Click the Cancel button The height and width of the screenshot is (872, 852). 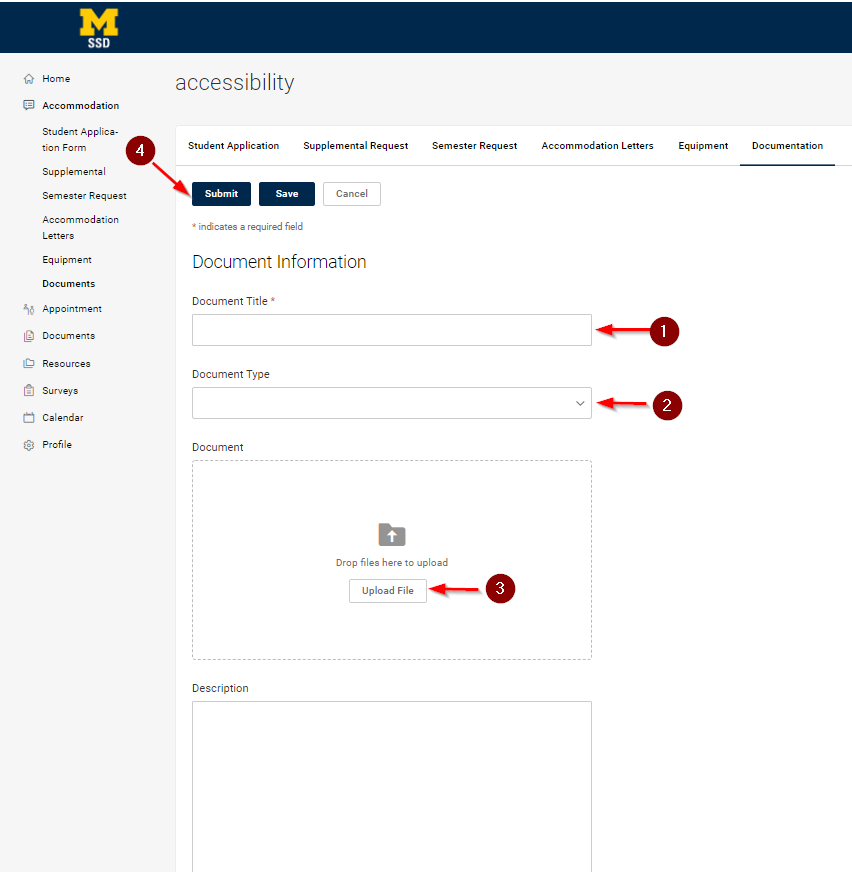tap(351, 193)
